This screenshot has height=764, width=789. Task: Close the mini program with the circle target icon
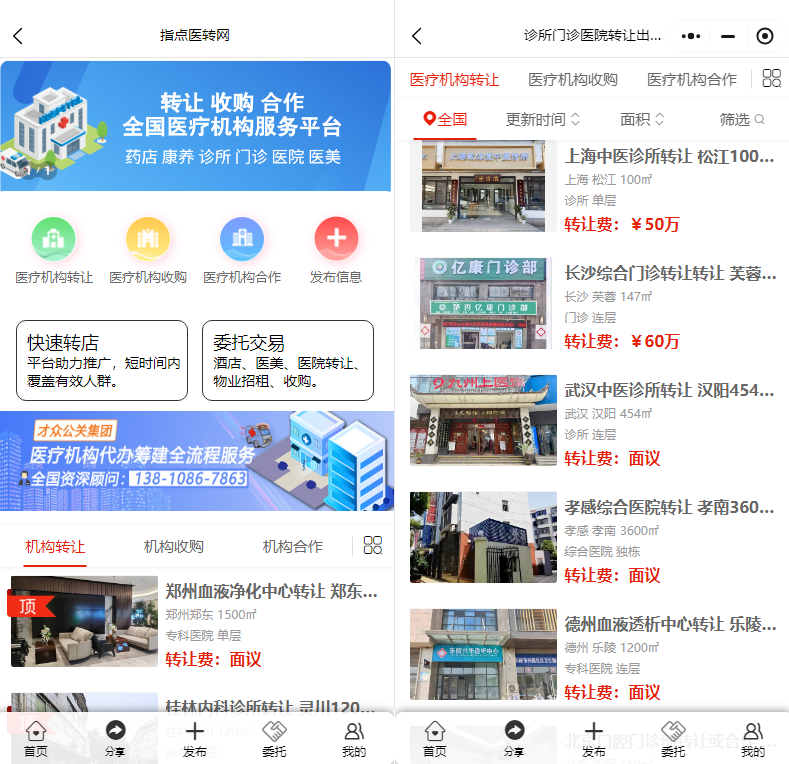(765, 36)
